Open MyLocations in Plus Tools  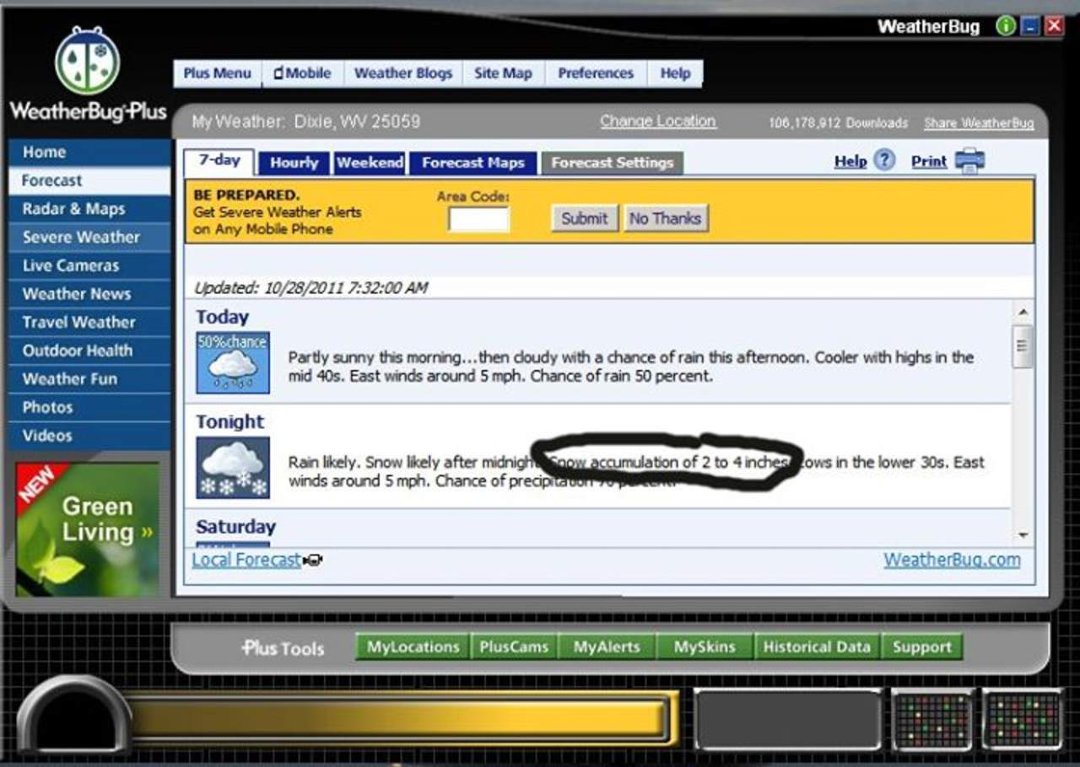pos(413,647)
